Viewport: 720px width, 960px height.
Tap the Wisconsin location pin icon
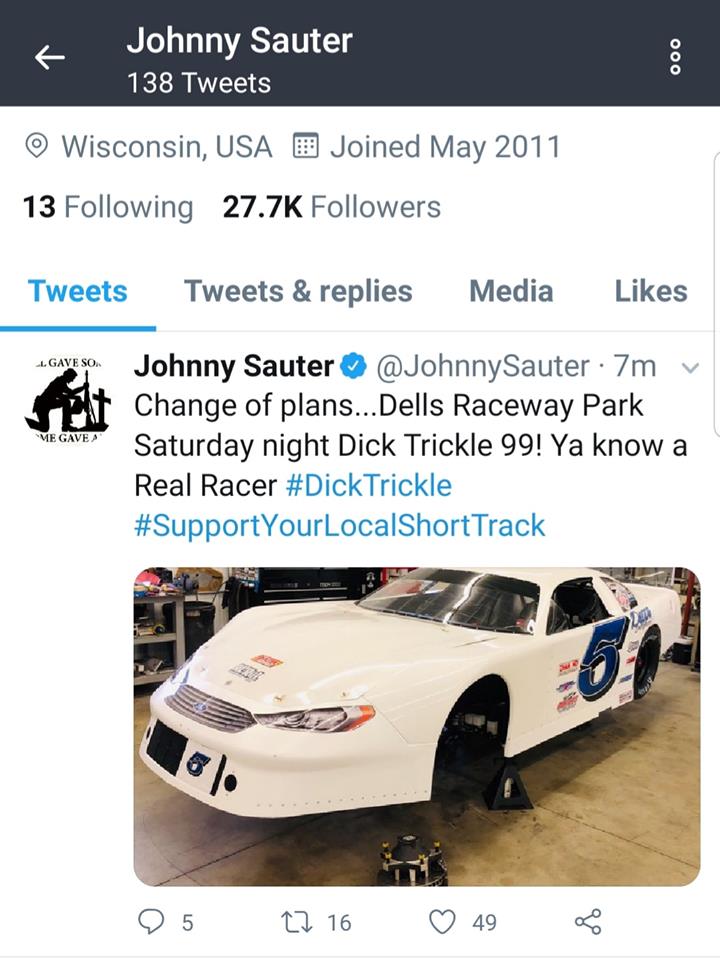click(x=37, y=147)
